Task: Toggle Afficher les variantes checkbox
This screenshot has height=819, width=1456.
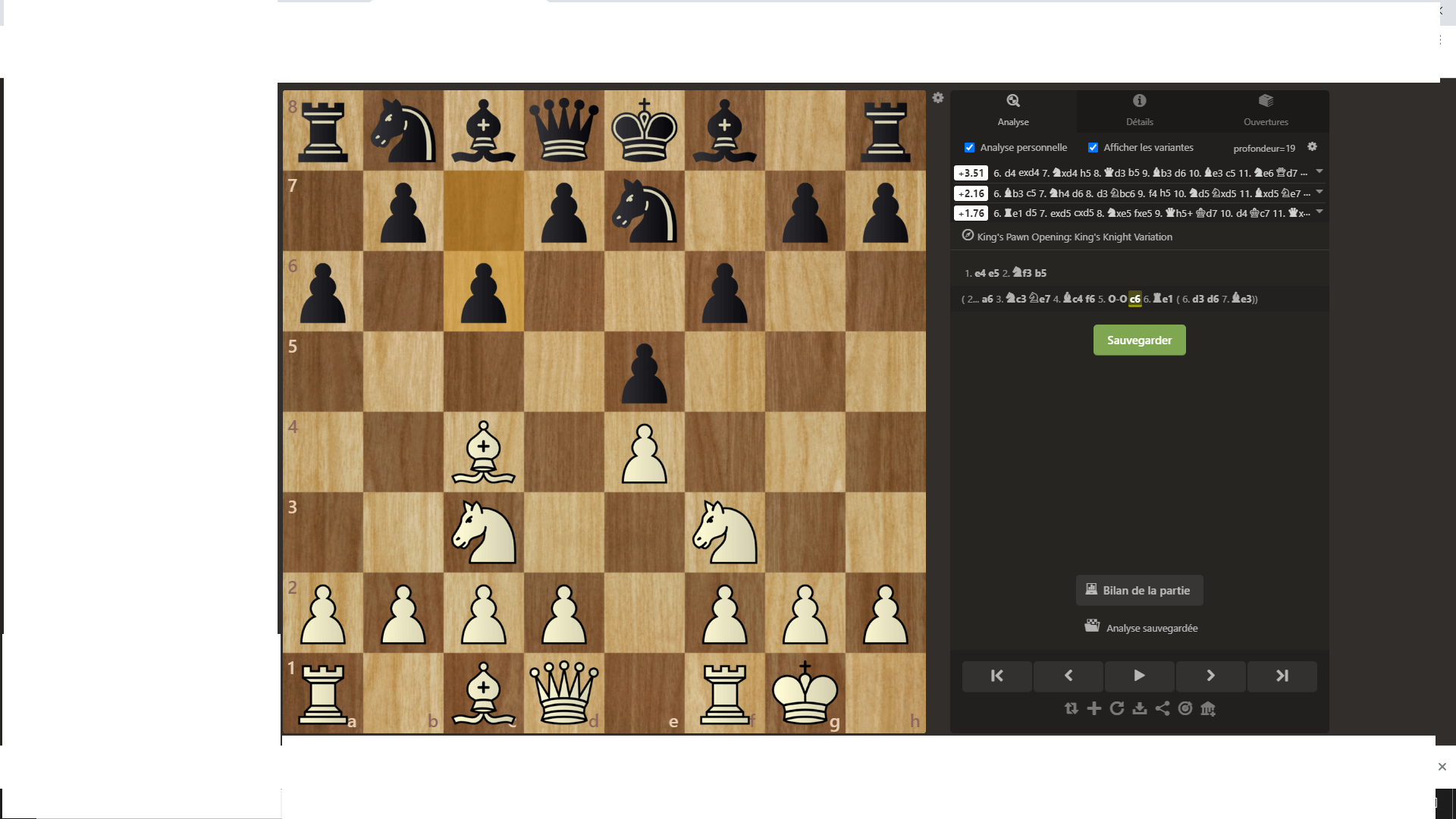Action: click(1093, 148)
